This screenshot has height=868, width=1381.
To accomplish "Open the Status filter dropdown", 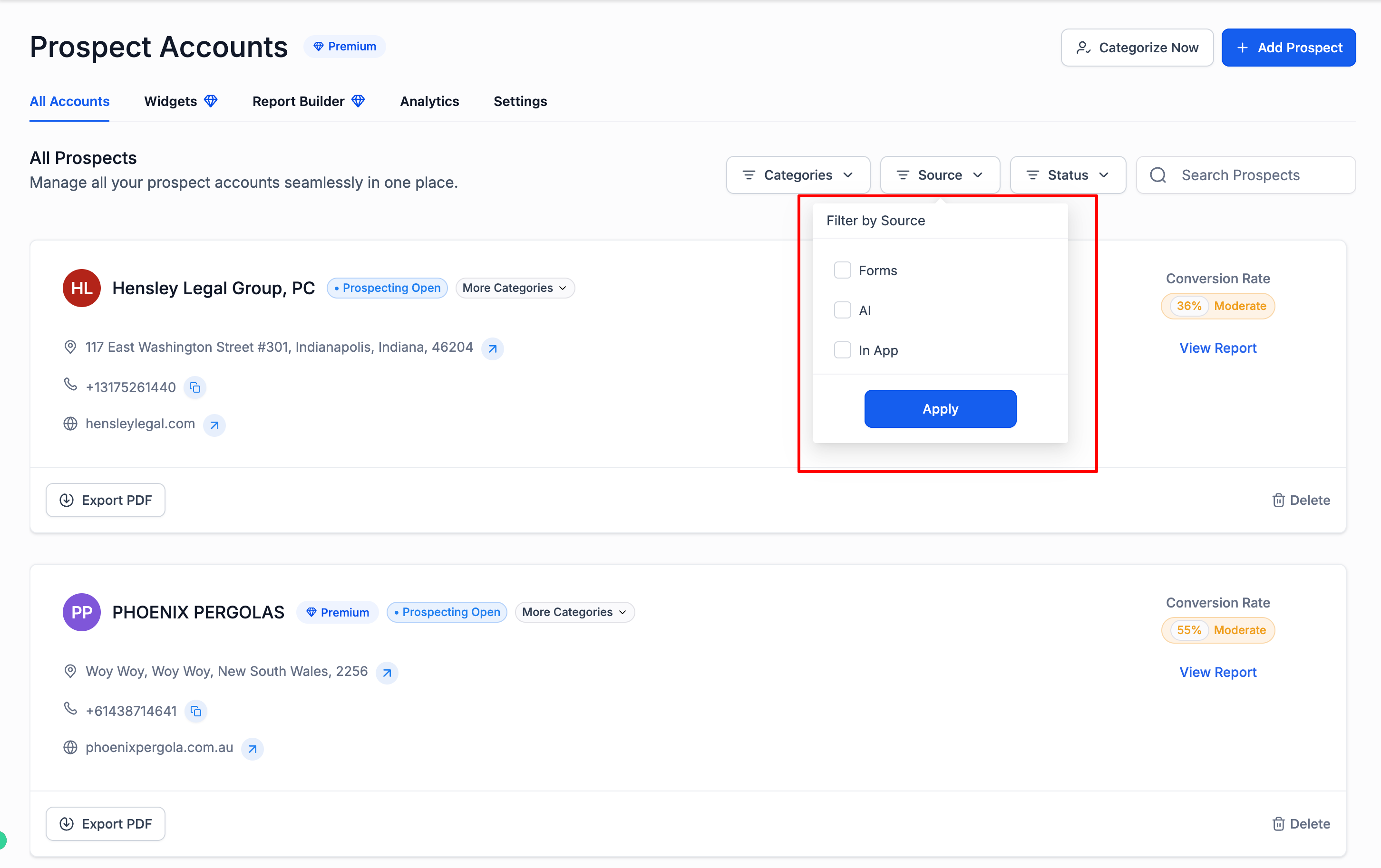I will click(x=1067, y=175).
